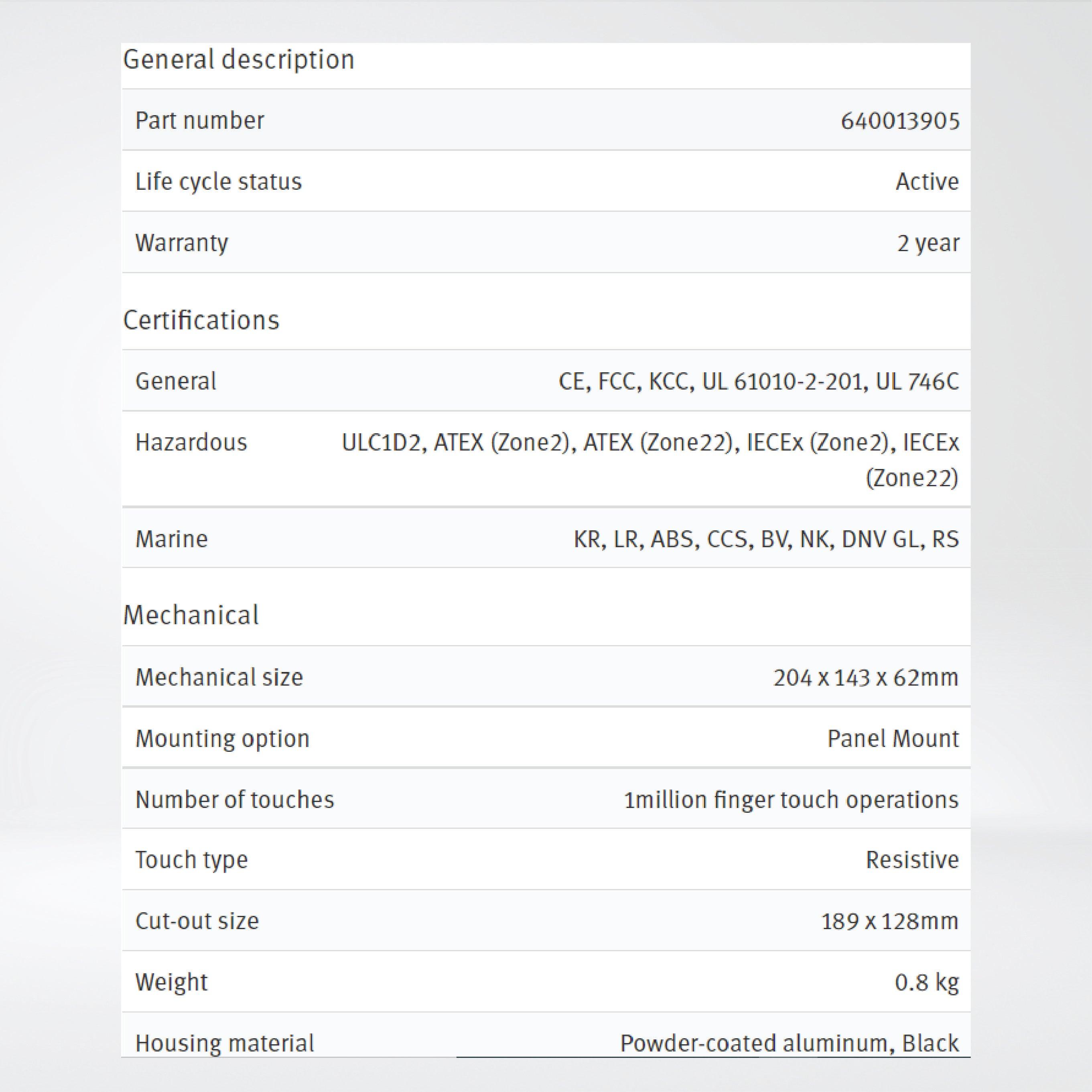Screen dimensions: 1092x1092
Task: Click the Cut-out size value 189 x 128mm
Action: pos(889,922)
